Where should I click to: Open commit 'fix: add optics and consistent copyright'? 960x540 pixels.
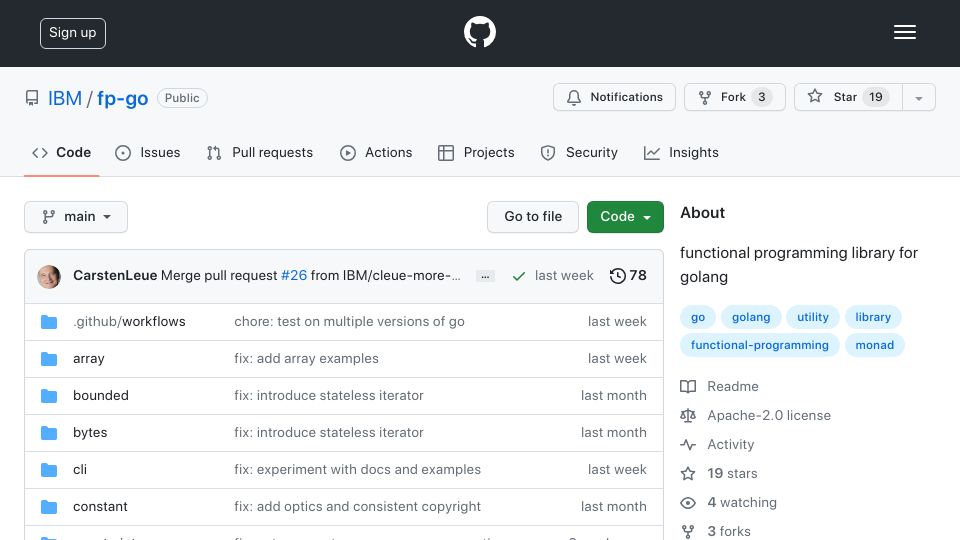[358, 506]
